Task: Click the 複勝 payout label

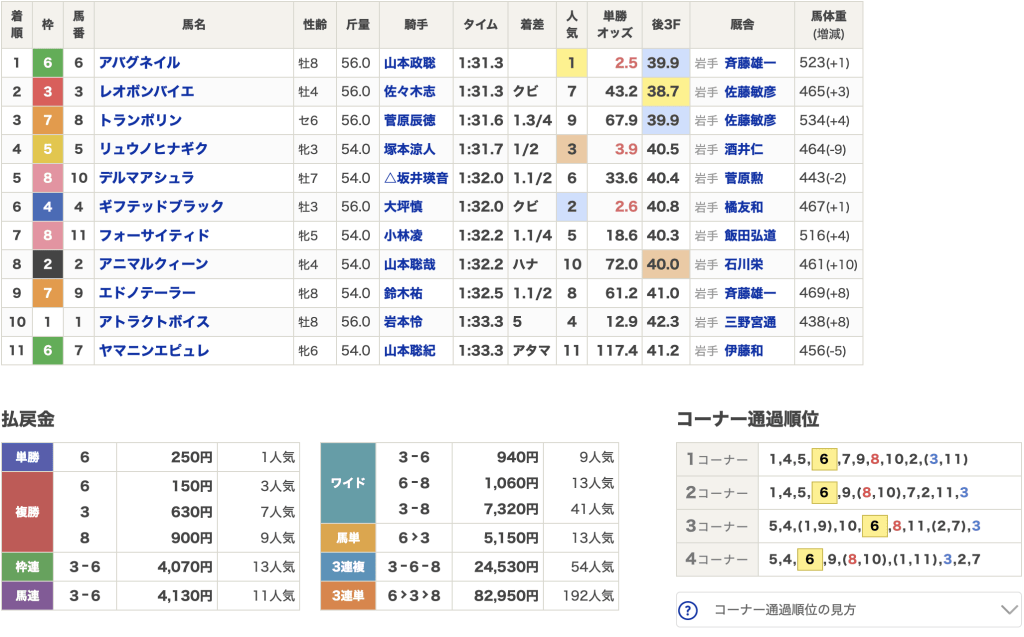Action: pyautogui.click(x=27, y=512)
